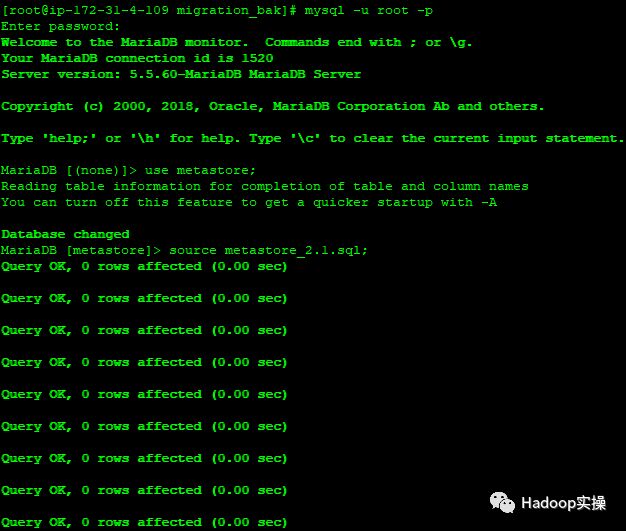
Task: Click the "Enter password:" line
Action: 60,26
